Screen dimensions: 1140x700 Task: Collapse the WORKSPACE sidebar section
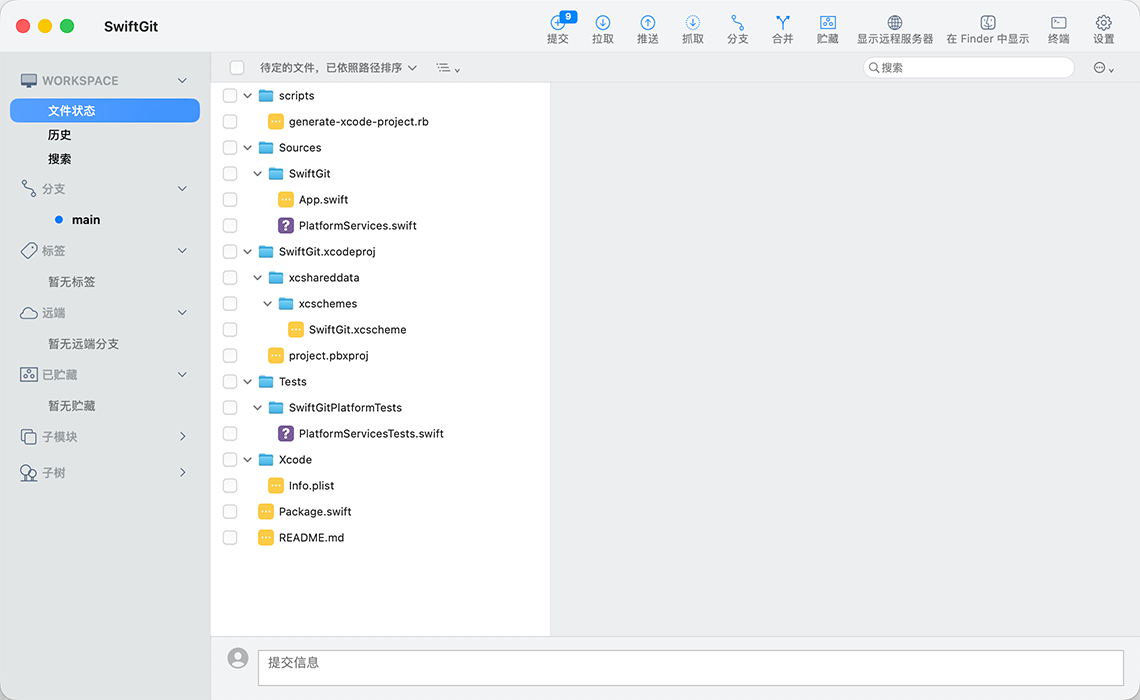182,81
